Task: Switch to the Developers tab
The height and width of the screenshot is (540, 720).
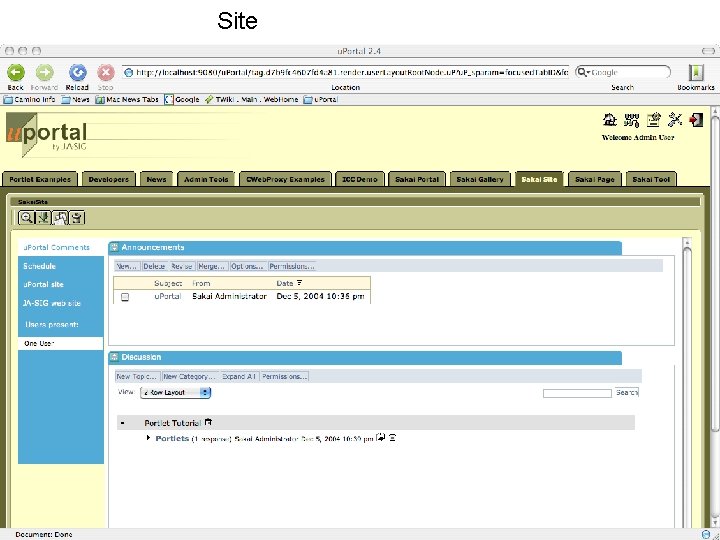Action: (109, 180)
